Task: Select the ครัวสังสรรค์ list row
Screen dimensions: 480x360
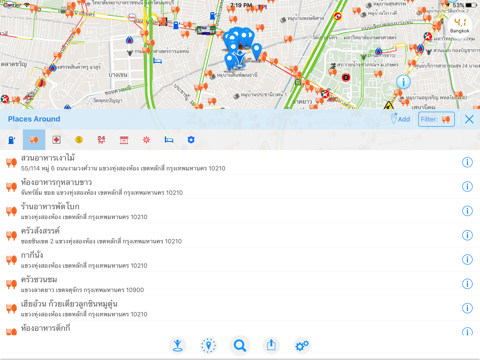Action: (240, 235)
